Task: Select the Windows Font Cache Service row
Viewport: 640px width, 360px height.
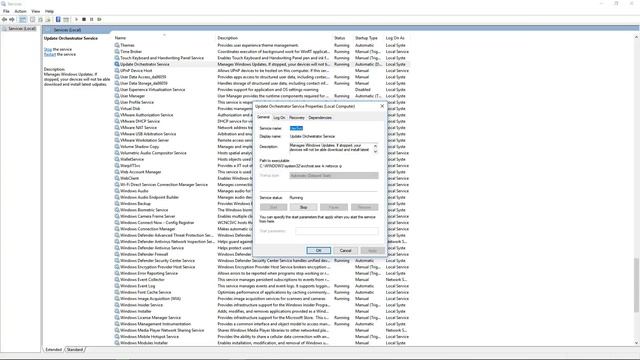Action: (262, 292)
